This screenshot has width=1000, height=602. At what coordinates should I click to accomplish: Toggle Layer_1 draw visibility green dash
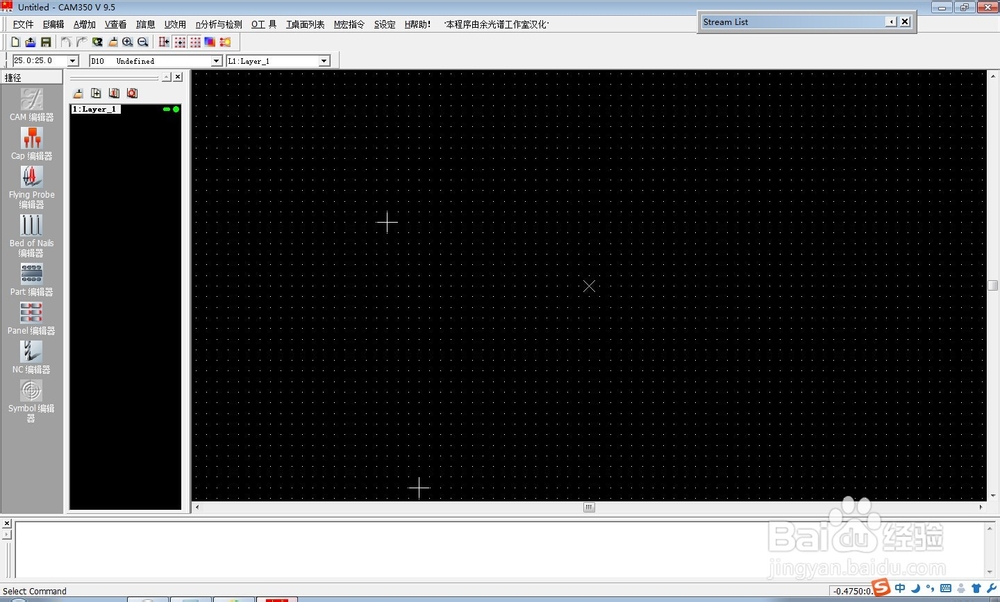click(166, 109)
